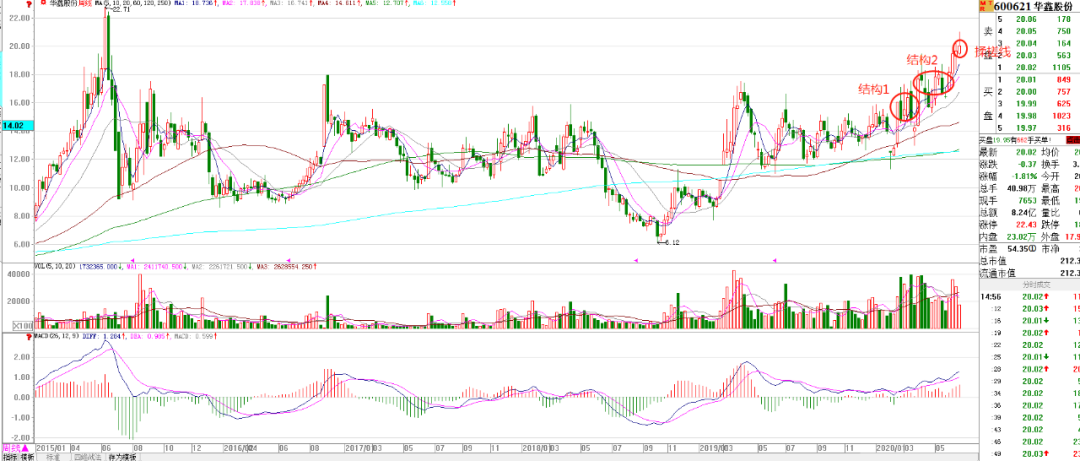The width and height of the screenshot is (1080, 461).
Task: Click the MA(5,10,20,60,120,250) indicator parameters
Action: tap(133, 3)
